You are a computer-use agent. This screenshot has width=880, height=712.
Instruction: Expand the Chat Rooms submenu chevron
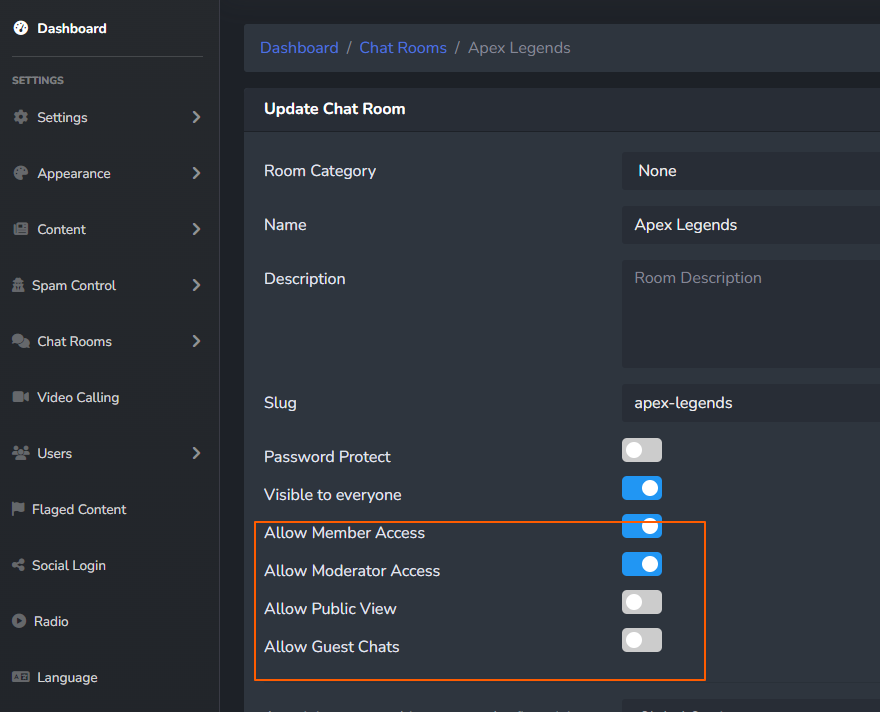pyautogui.click(x=196, y=341)
